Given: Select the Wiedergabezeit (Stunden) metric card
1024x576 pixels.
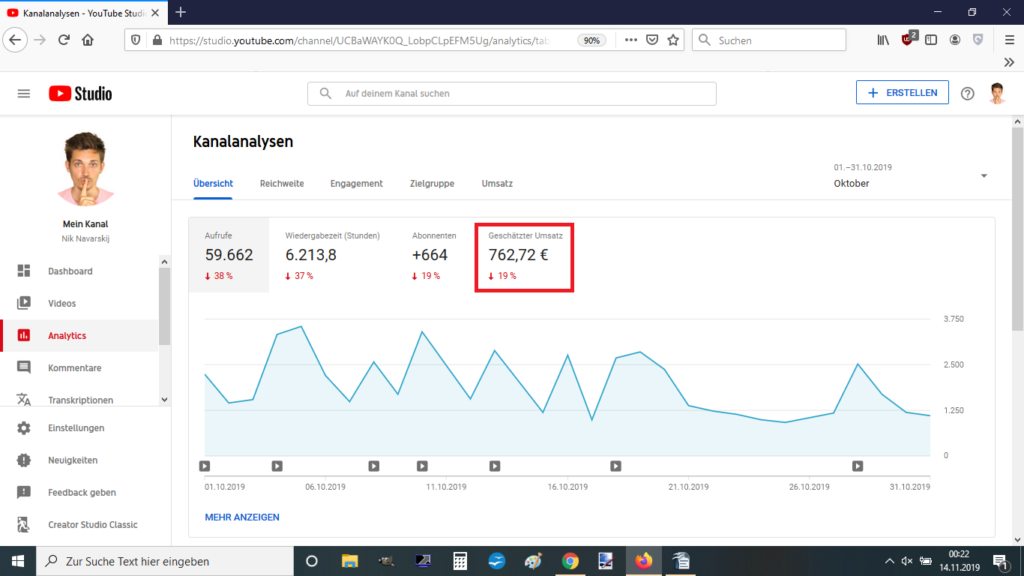Looking at the screenshot, I should click(x=332, y=255).
